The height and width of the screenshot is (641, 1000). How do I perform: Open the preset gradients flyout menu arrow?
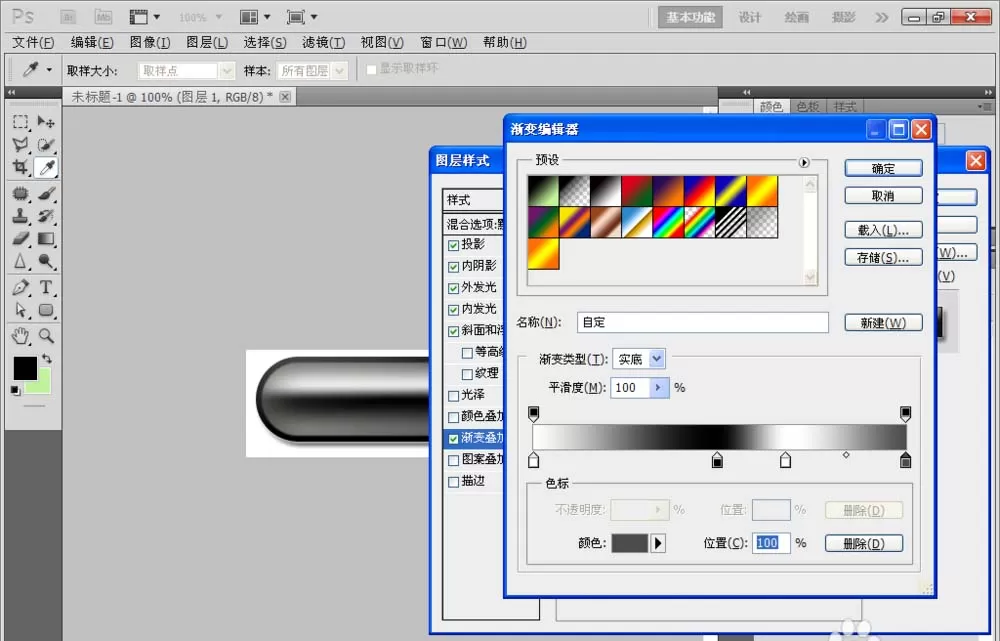[x=804, y=163]
